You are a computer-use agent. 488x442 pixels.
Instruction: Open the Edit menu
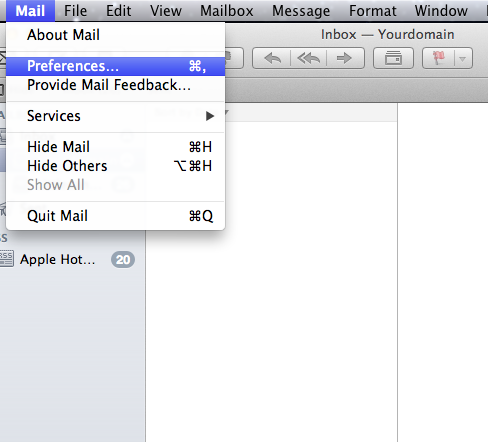click(118, 11)
